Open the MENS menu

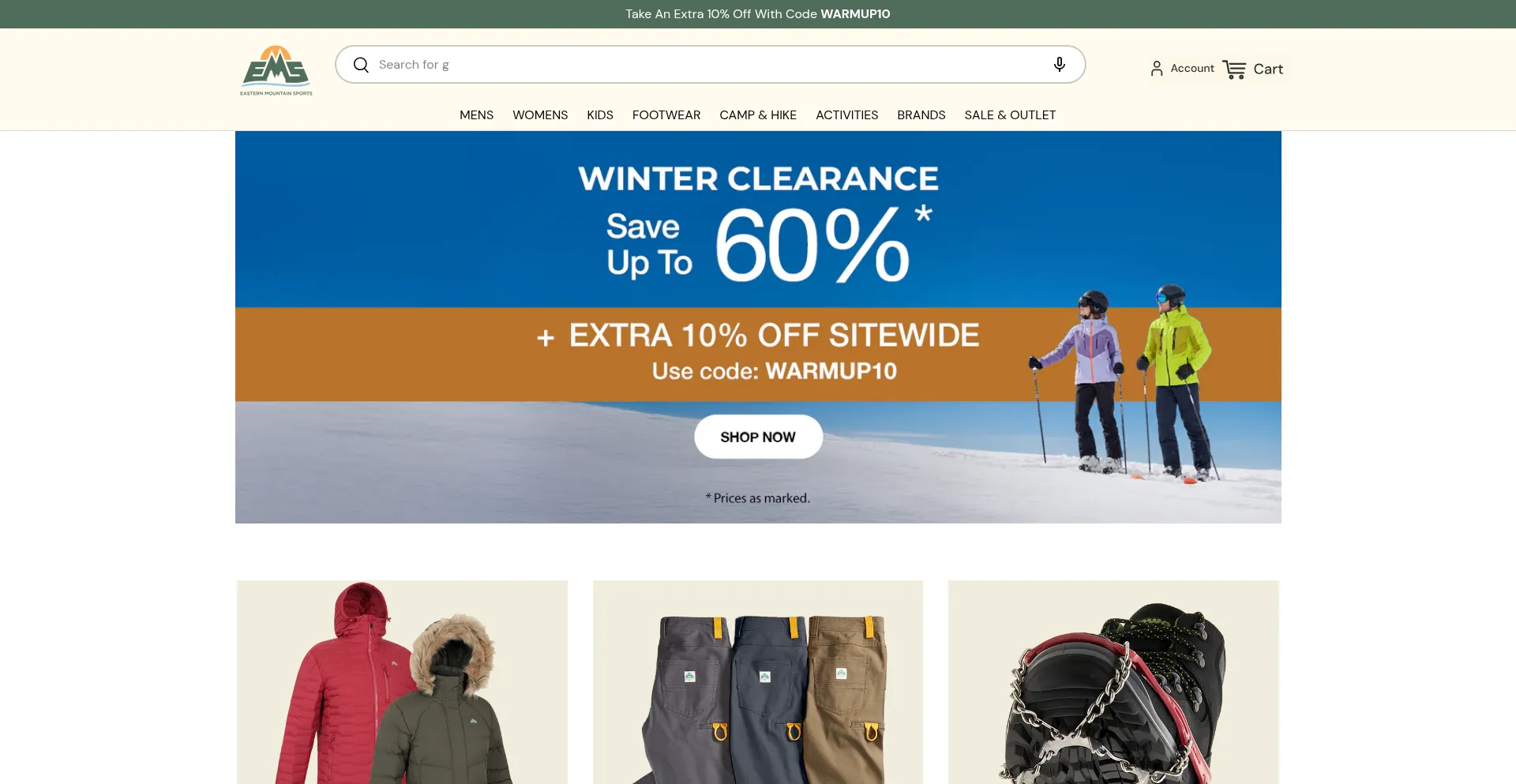[x=477, y=115]
